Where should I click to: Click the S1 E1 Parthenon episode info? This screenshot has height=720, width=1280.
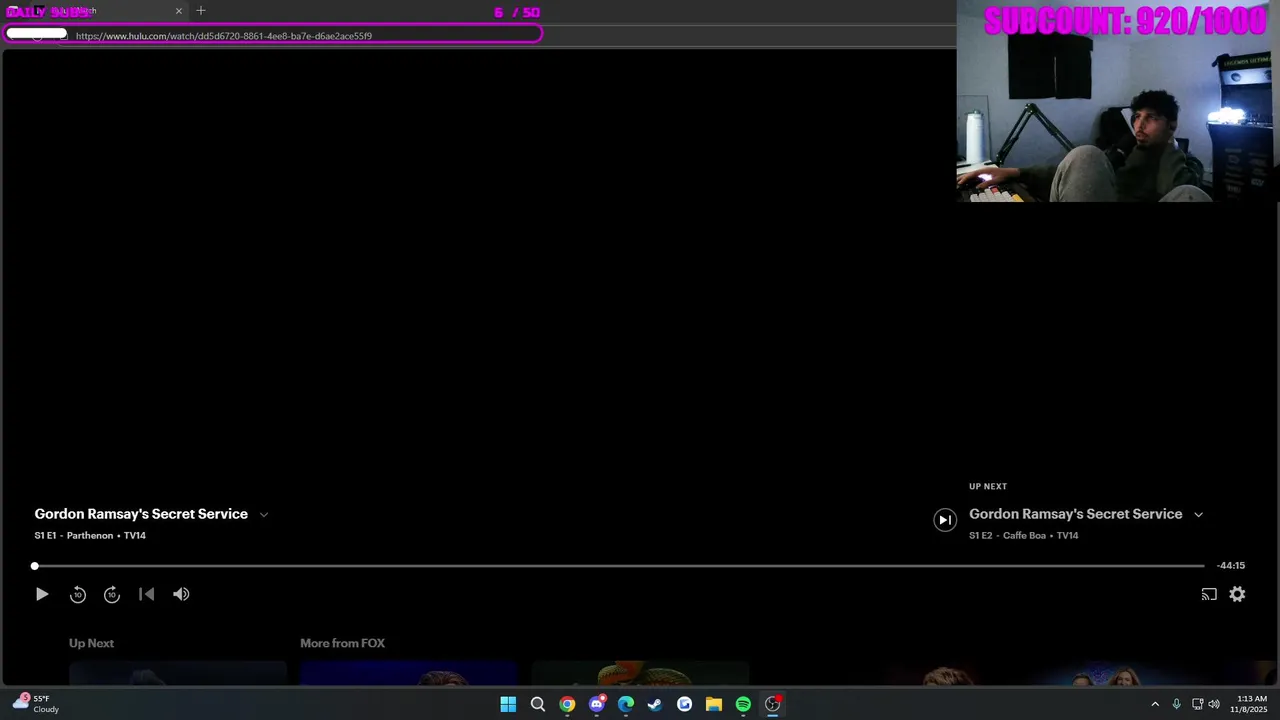[90, 536]
